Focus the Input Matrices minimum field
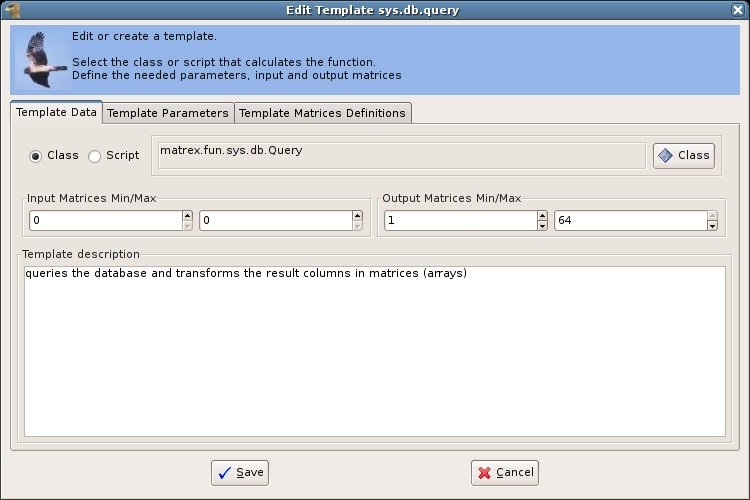Screen dimensions: 750x500 (106, 221)
